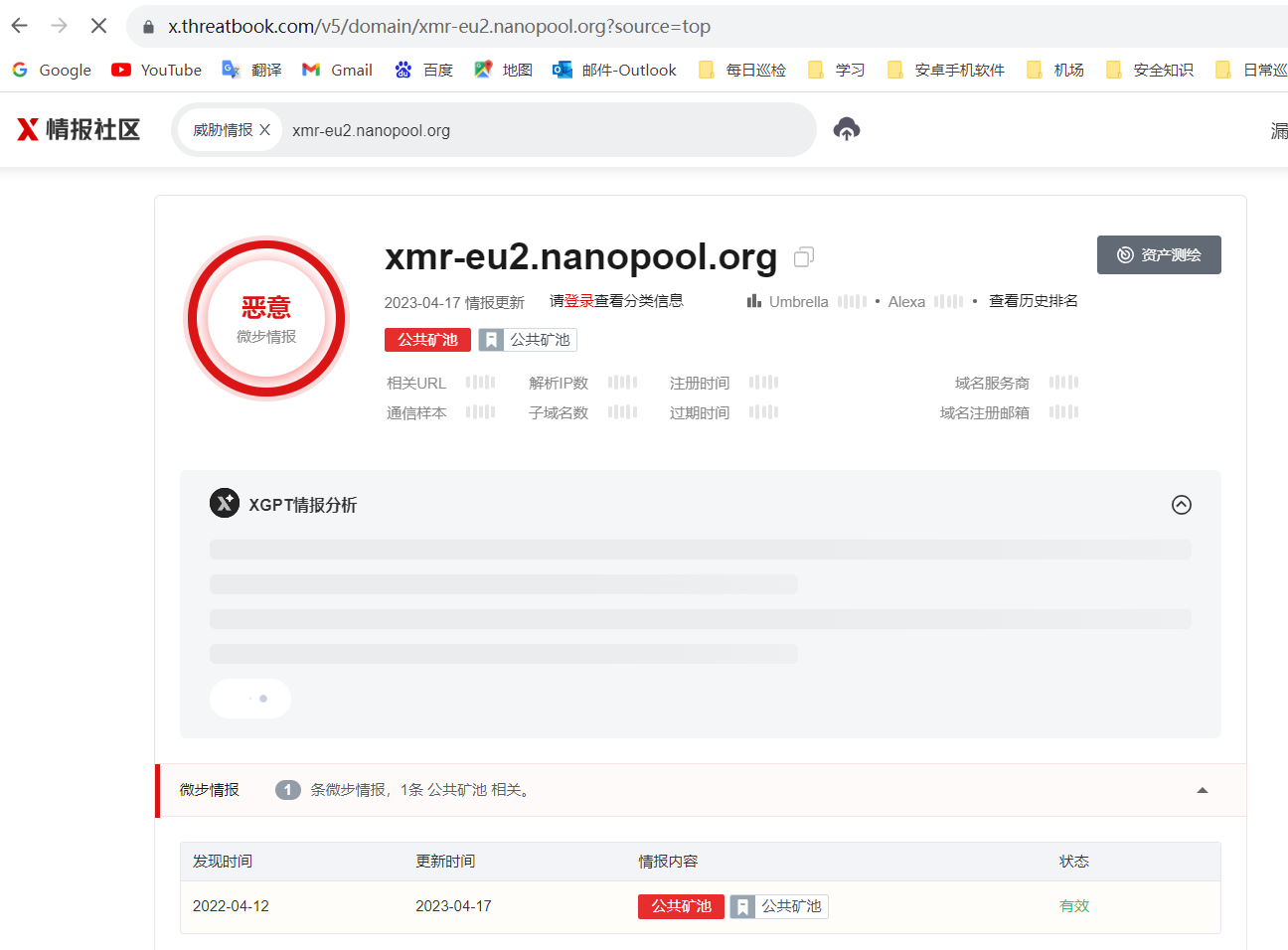This screenshot has height=950, width=1288.
Task: Focus the address bar URL
Action: [x=439, y=27]
